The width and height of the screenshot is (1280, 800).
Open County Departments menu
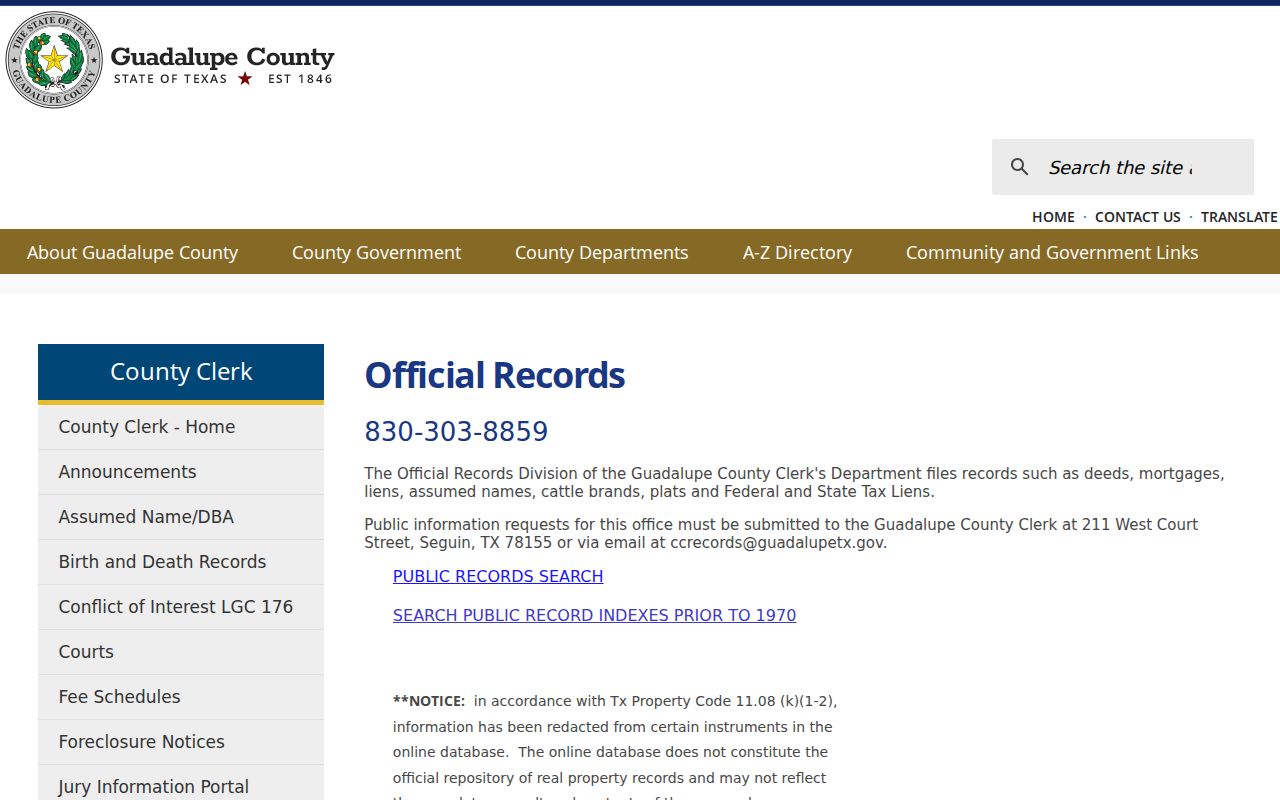[601, 252]
